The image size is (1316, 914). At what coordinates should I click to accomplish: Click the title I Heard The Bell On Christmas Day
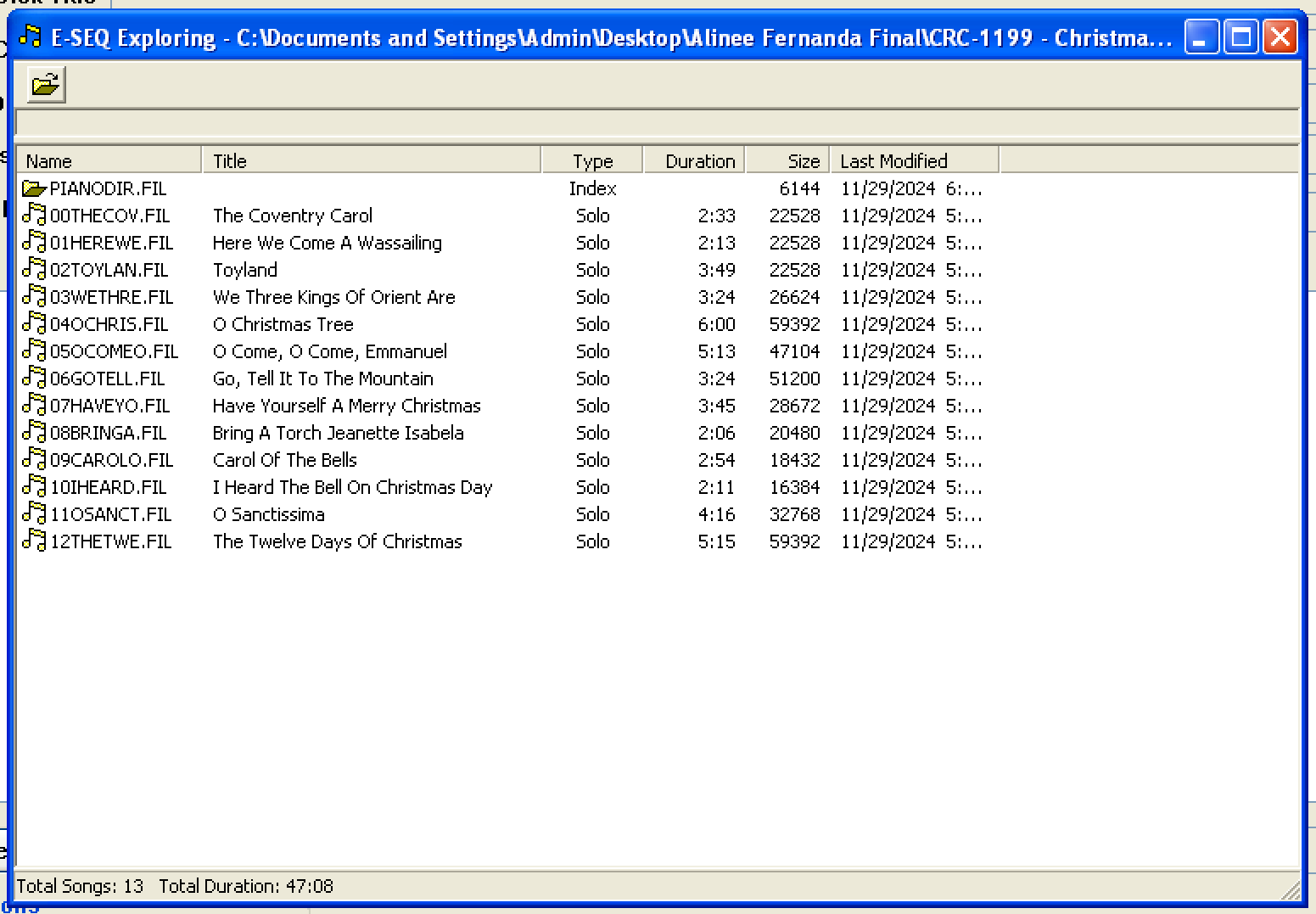(x=353, y=487)
